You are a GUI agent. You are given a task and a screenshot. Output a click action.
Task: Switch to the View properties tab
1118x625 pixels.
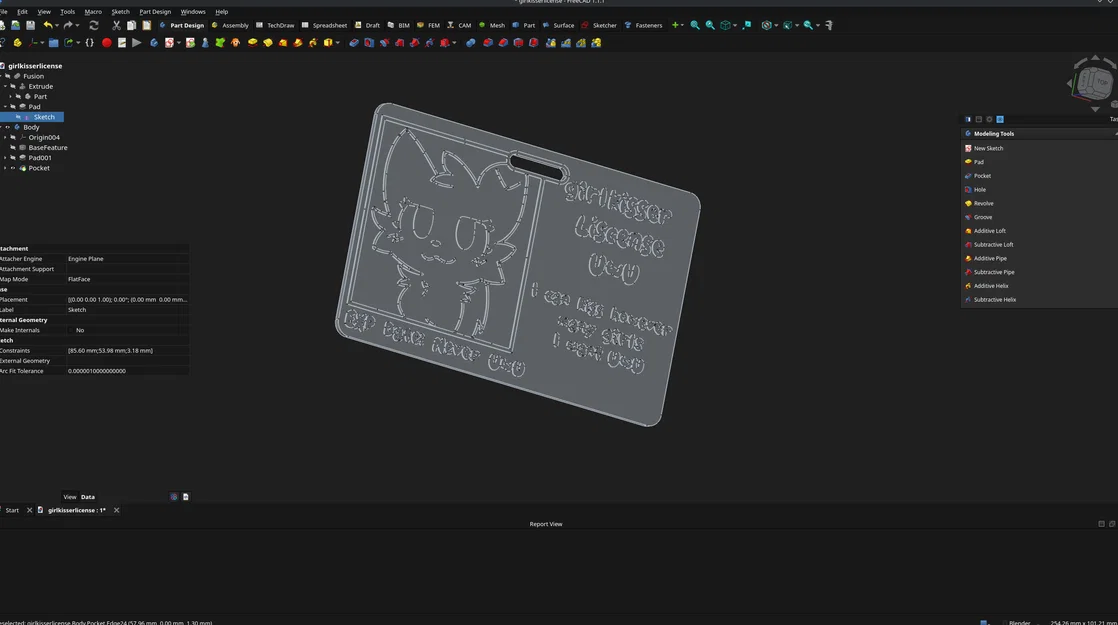click(69, 497)
